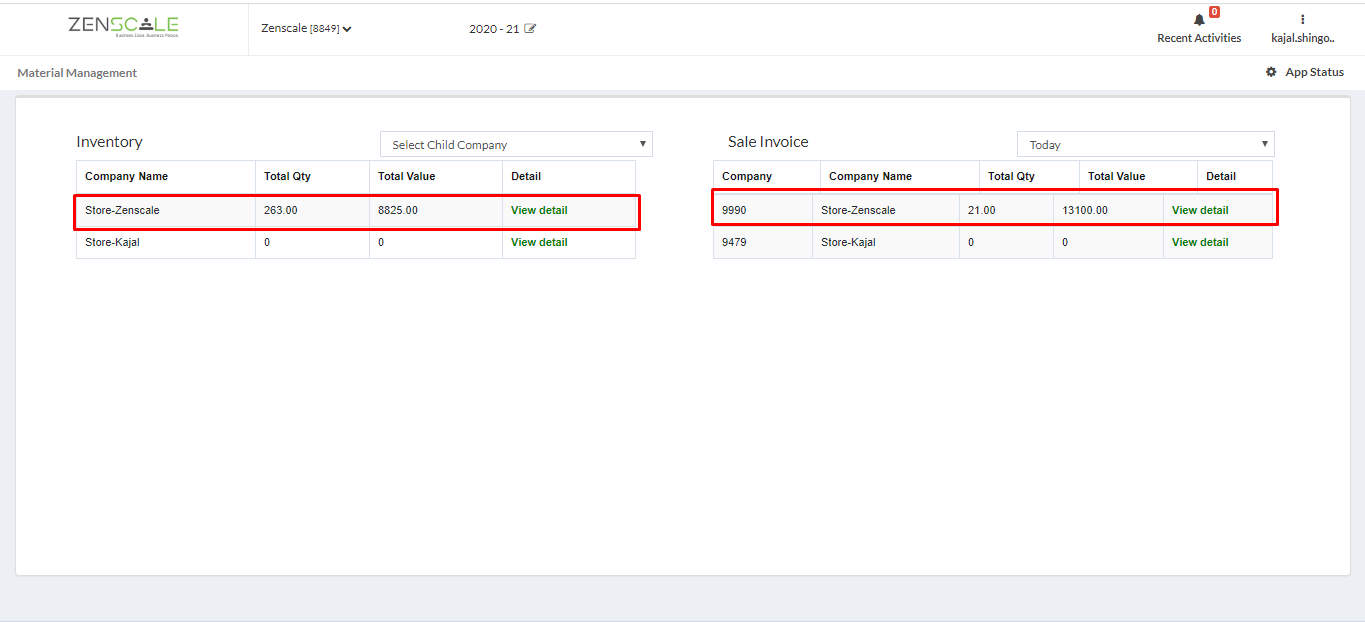Open the three-dot user menu icon
This screenshot has width=1365, height=622.
point(1302,19)
